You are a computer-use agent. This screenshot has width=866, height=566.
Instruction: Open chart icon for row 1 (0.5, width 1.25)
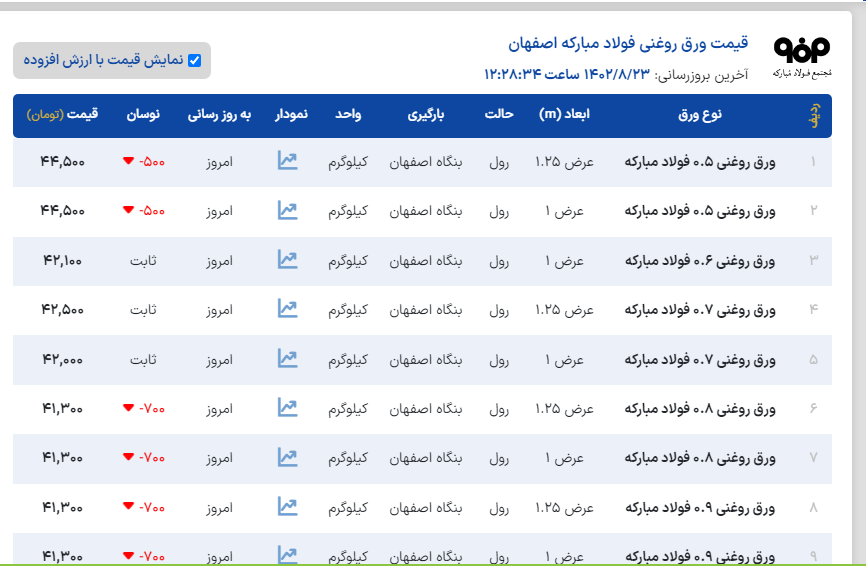tap(287, 161)
